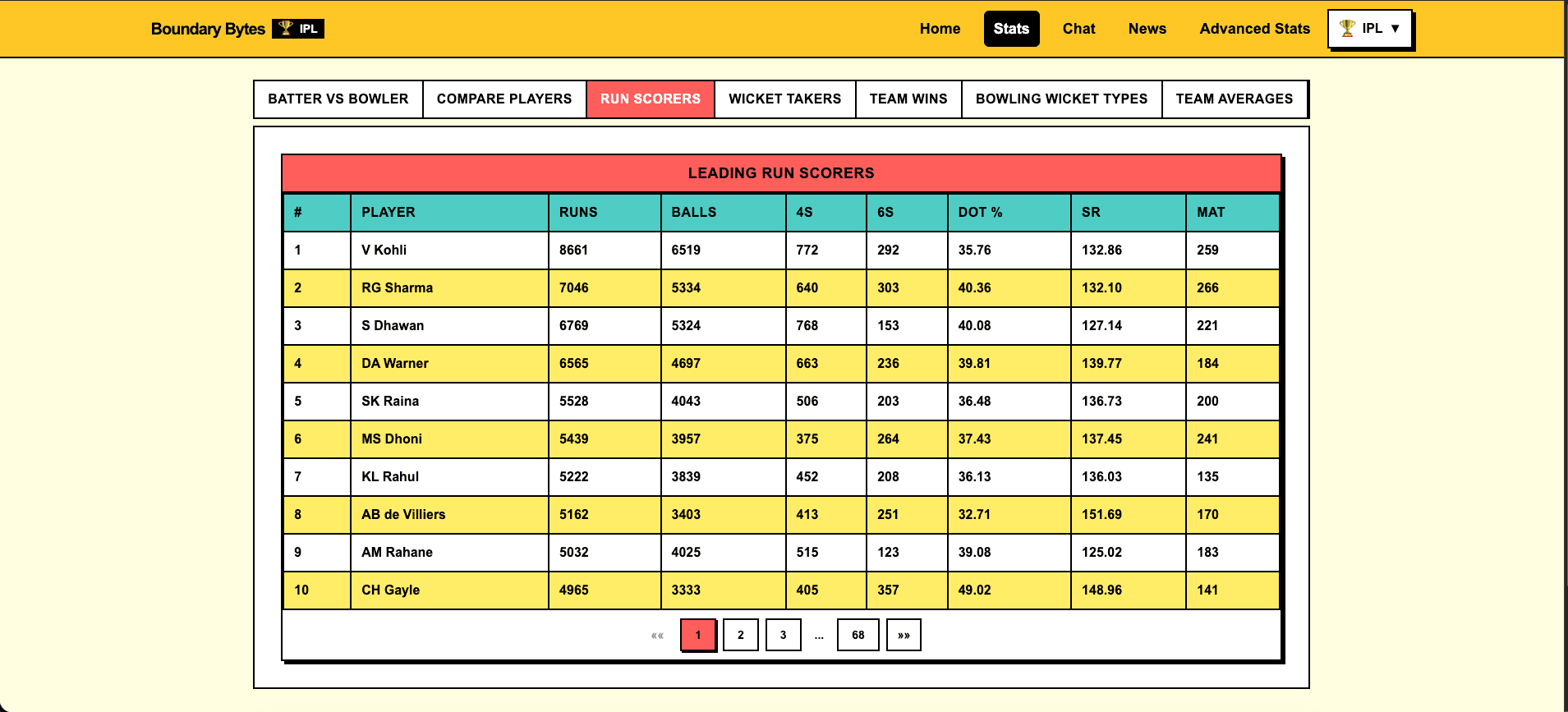The image size is (1568, 712).
Task: Click the RUNS column header
Action: pos(578,212)
